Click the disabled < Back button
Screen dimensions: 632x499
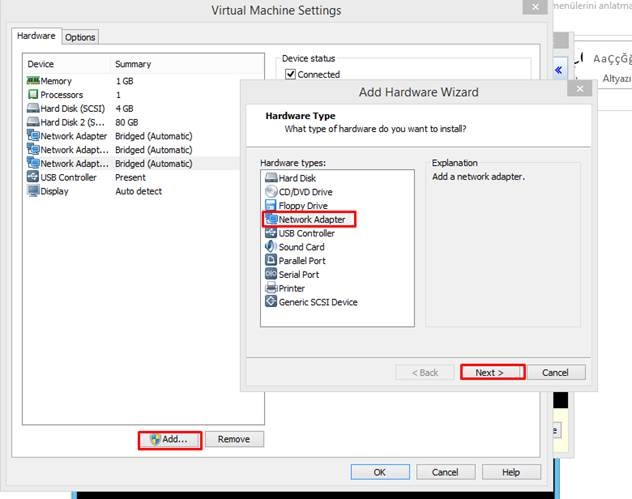(425, 372)
